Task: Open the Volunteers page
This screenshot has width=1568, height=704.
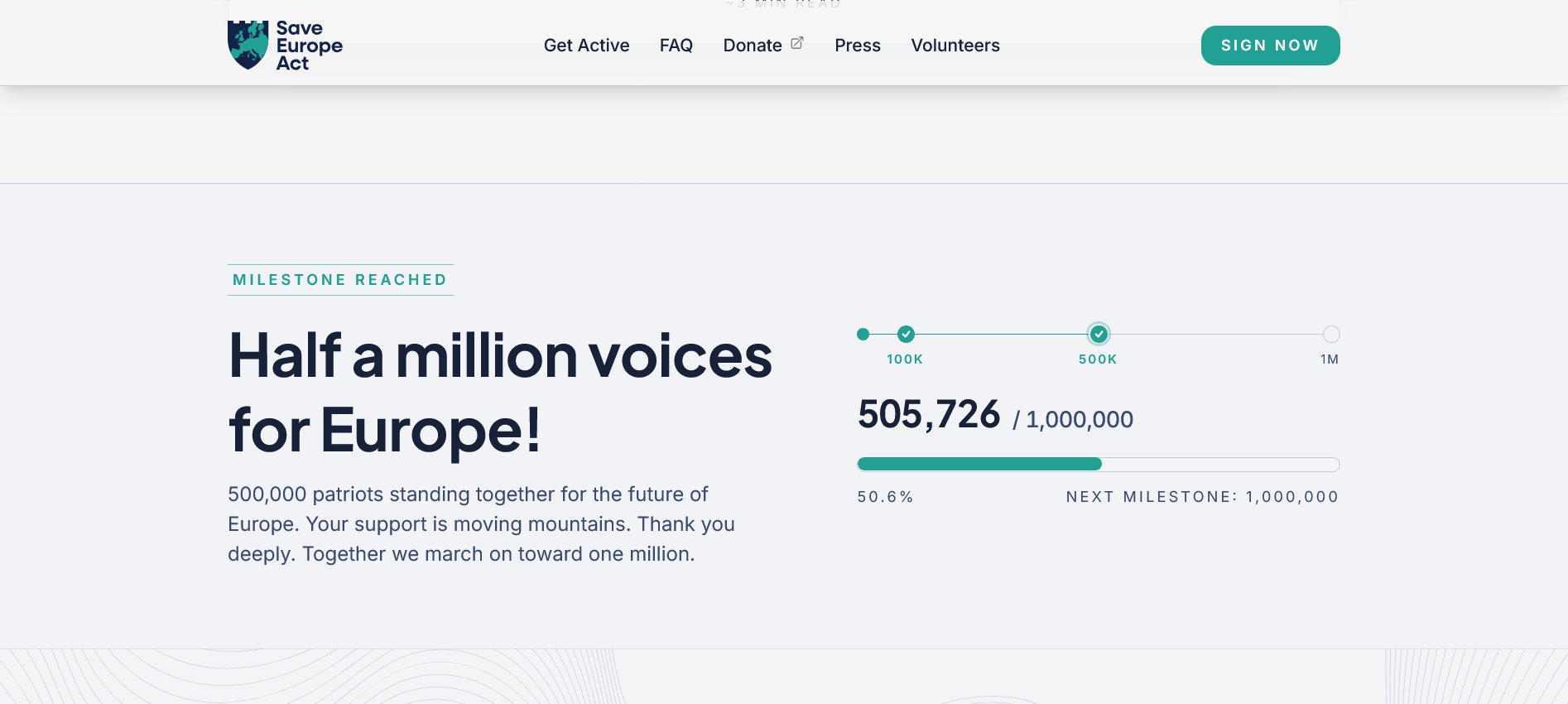Action: point(955,46)
